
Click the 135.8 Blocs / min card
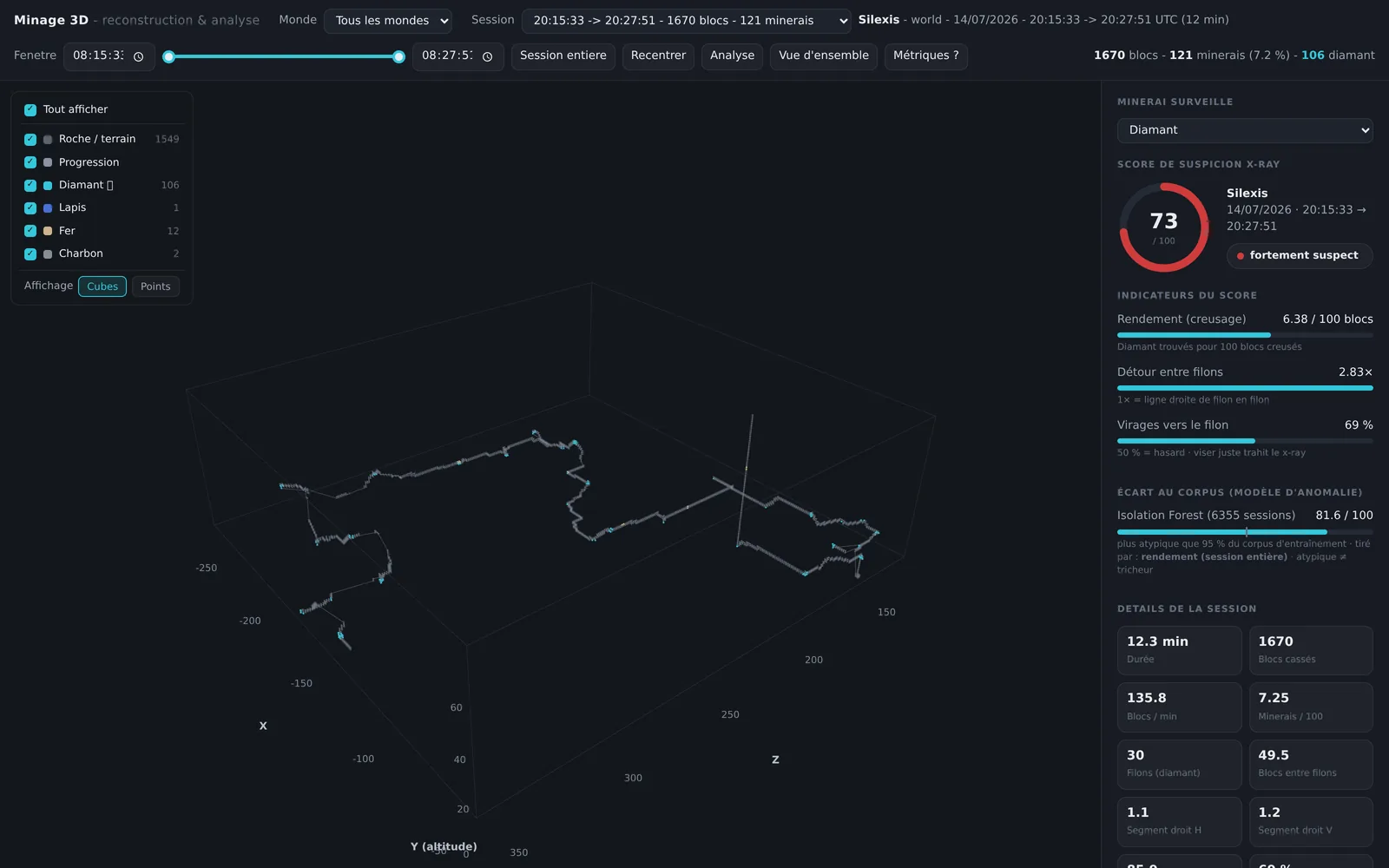click(1179, 707)
